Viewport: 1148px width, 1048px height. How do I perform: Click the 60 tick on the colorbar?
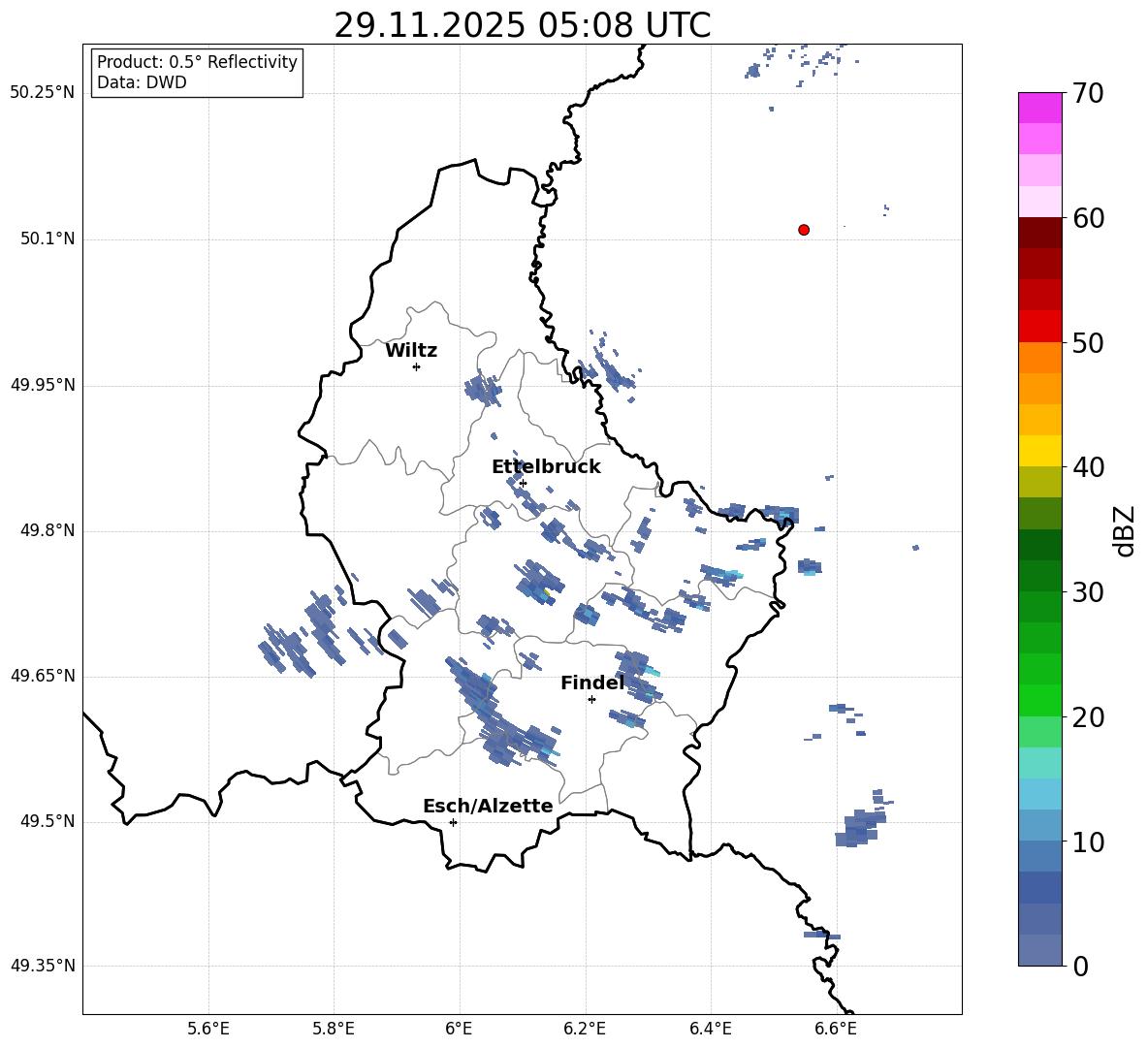[x=1088, y=218]
